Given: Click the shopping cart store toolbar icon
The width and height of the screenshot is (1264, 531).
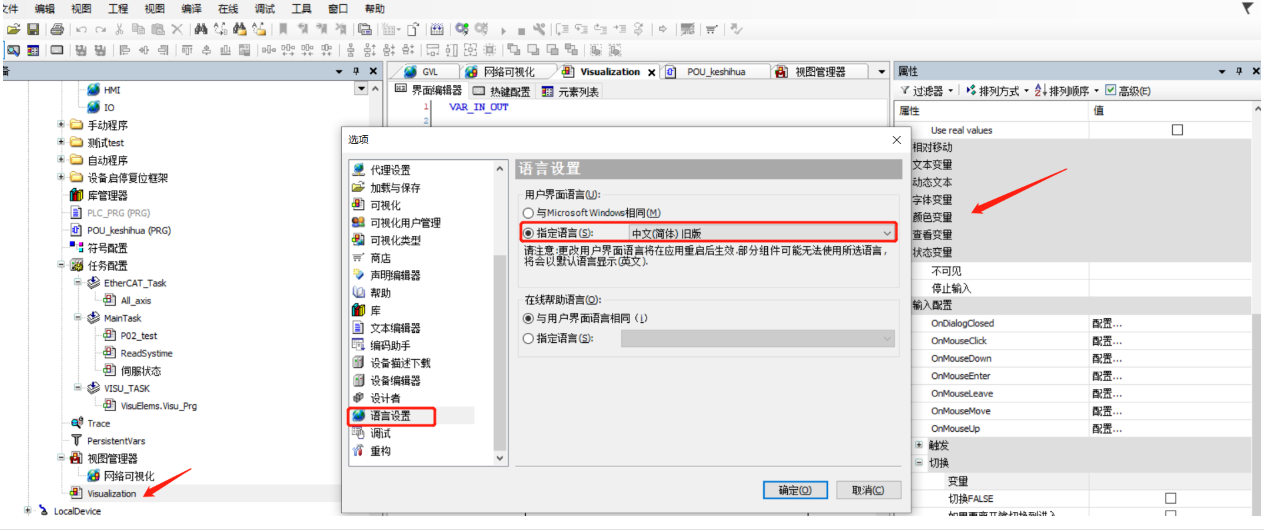Looking at the screenshot, I should (x=712, y=30).
